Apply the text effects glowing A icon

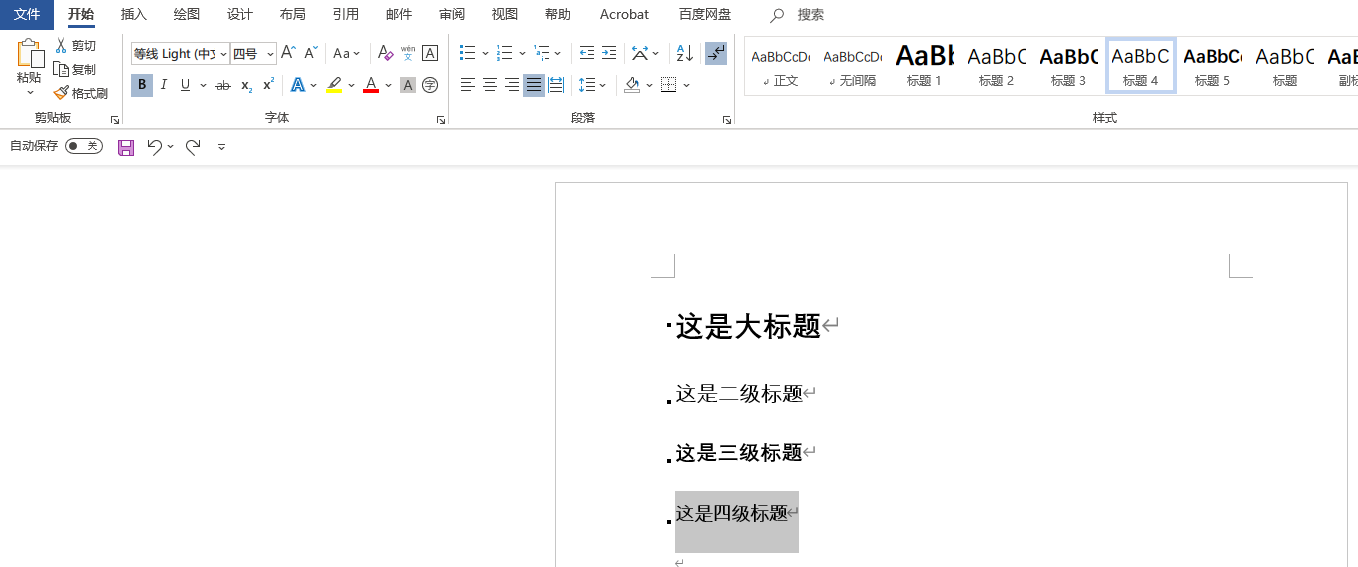[x=297, y=85]
